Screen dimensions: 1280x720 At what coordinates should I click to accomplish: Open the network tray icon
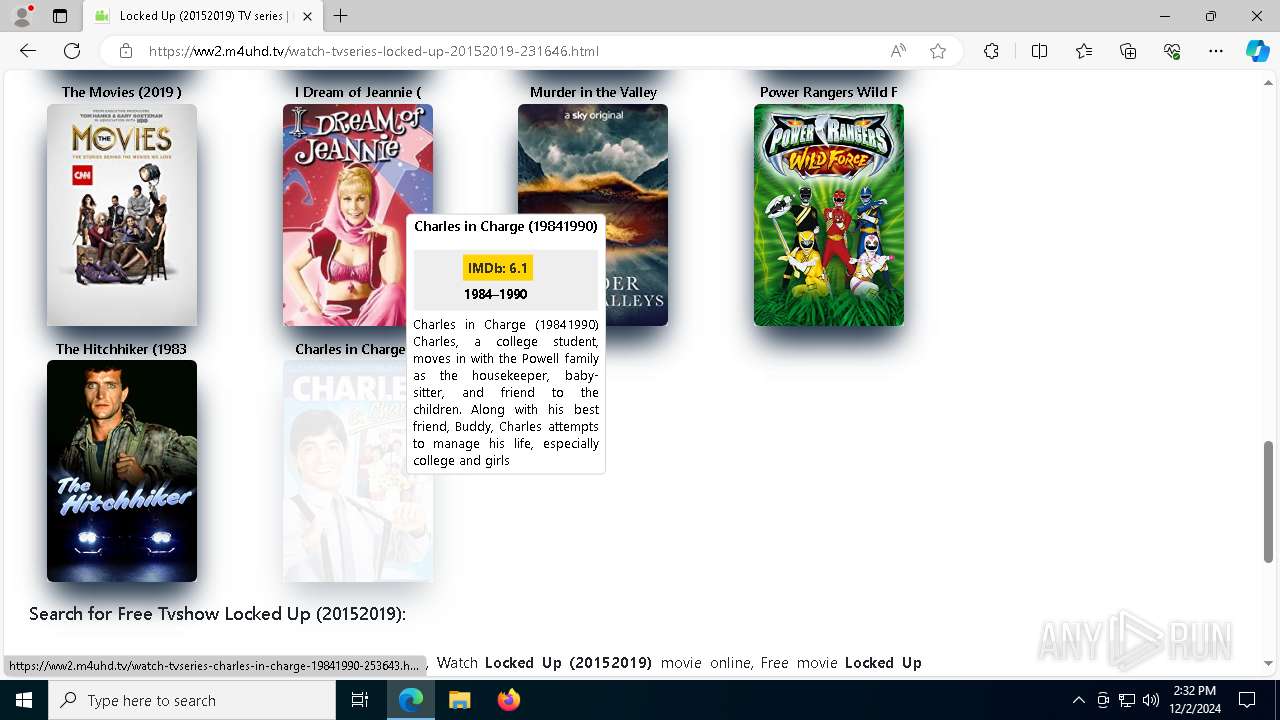pyautogui.click(x=1127, y=700)
